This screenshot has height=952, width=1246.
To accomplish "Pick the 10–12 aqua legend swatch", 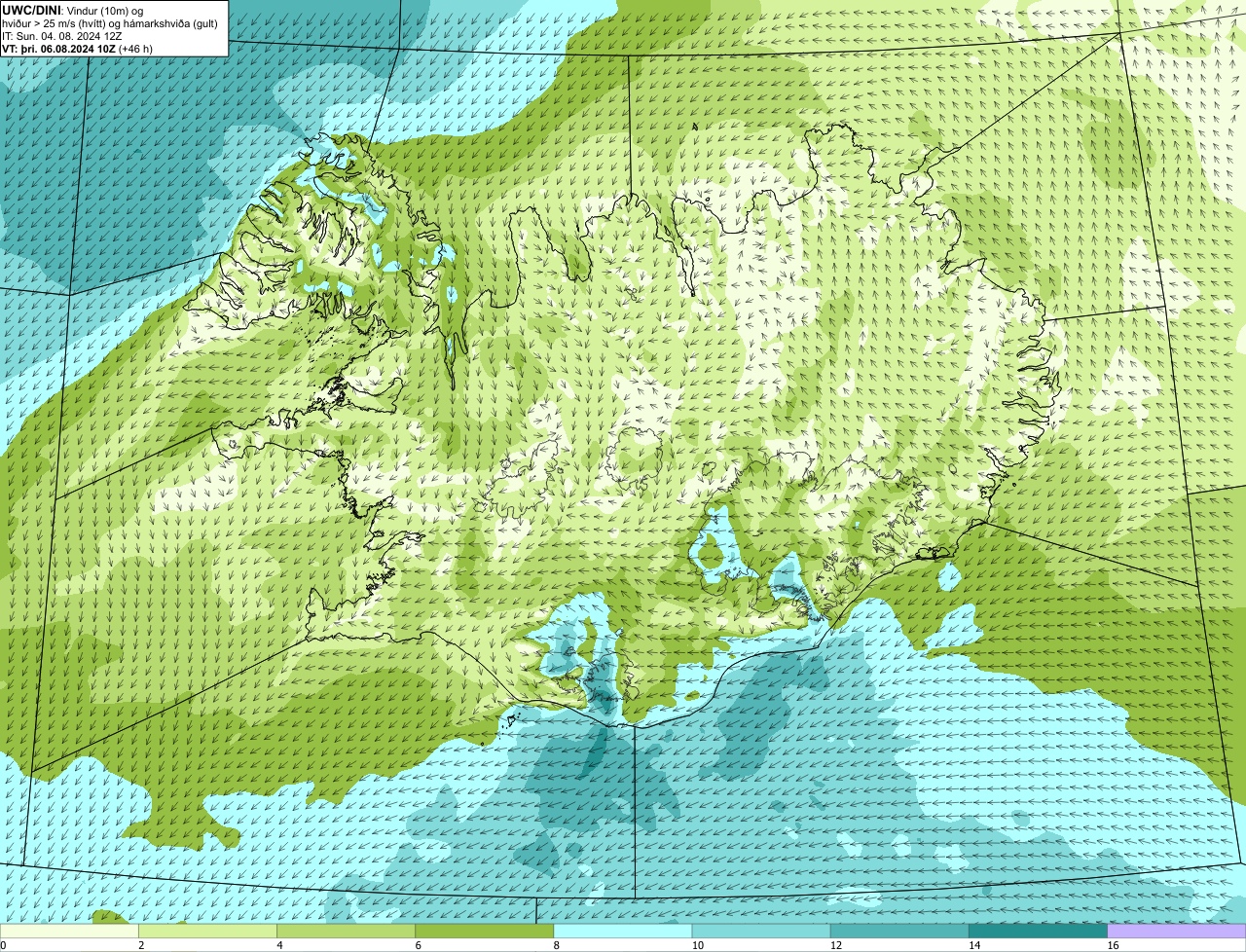I will pos(761,932).
